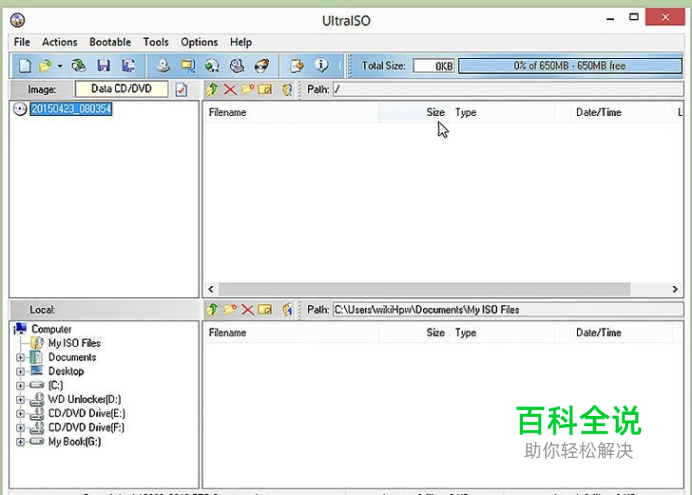Image resolution: width=692 pixels, height=495 pixels.
Task: Click New Folder icon in image toolbar
Action: point(248,89)
